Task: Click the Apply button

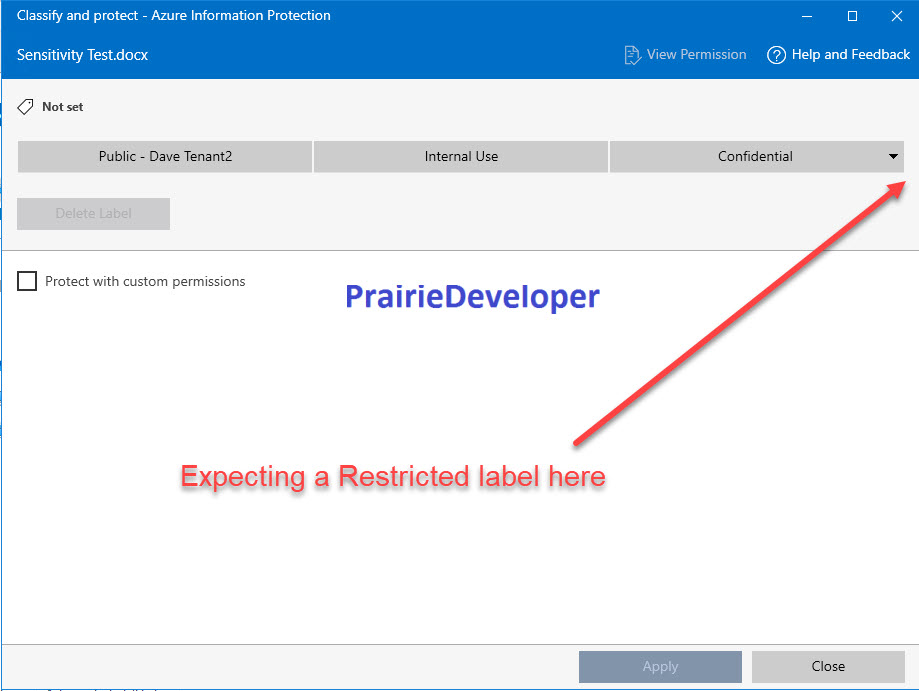Action: click(x=660, y=666)
